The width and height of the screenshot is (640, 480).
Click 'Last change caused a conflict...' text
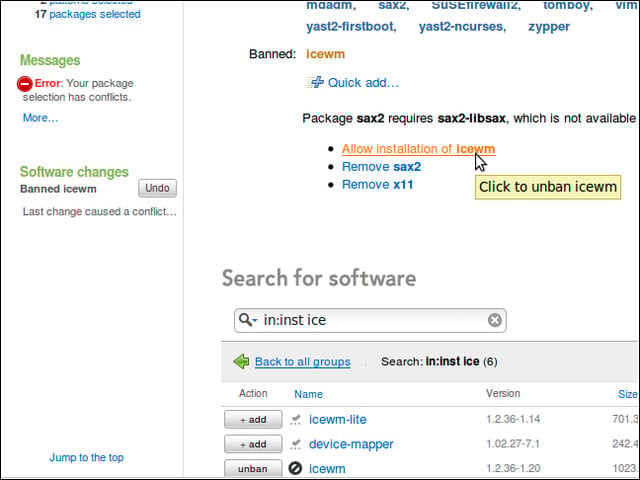[100, 211]
